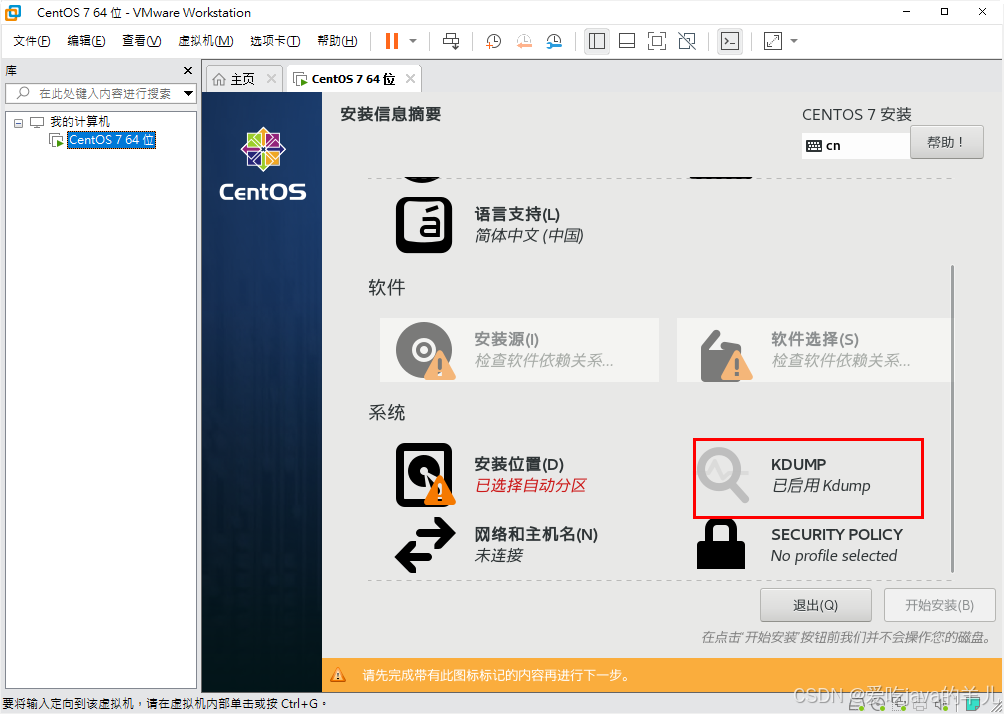Click the 退出(Q) button
This screenshot has width=1004, height=714.
816,605
